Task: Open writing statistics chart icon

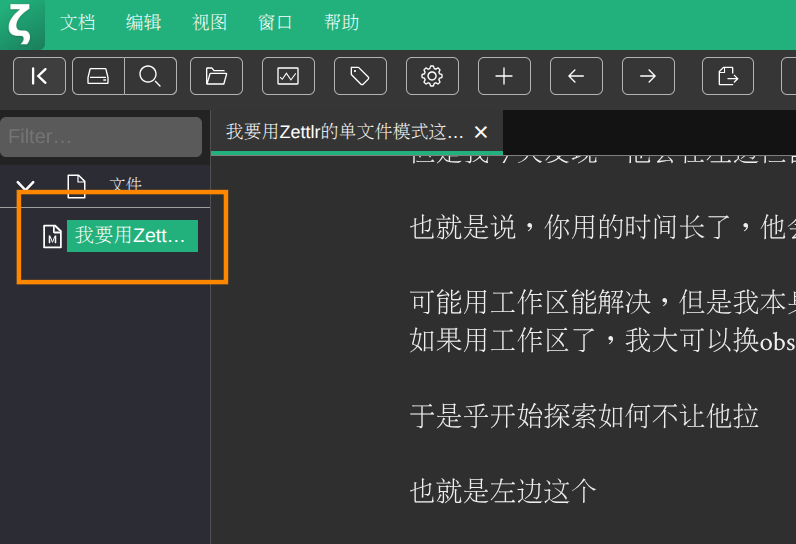Action: (x=288, y=76)
